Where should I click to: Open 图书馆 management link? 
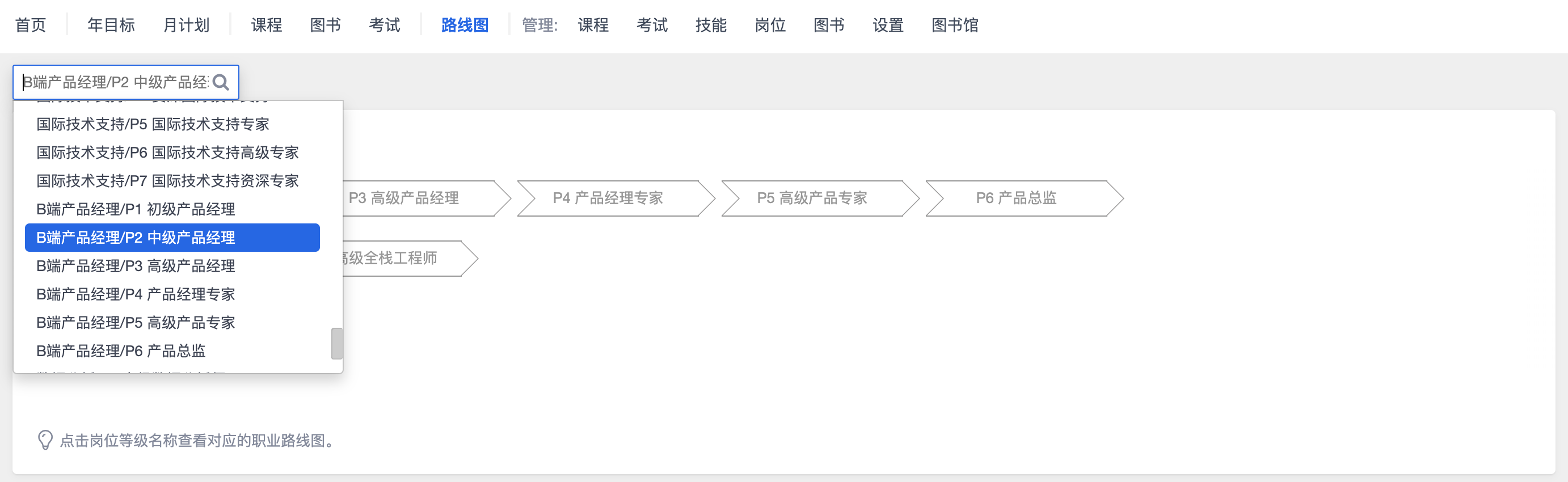[954, 25]
